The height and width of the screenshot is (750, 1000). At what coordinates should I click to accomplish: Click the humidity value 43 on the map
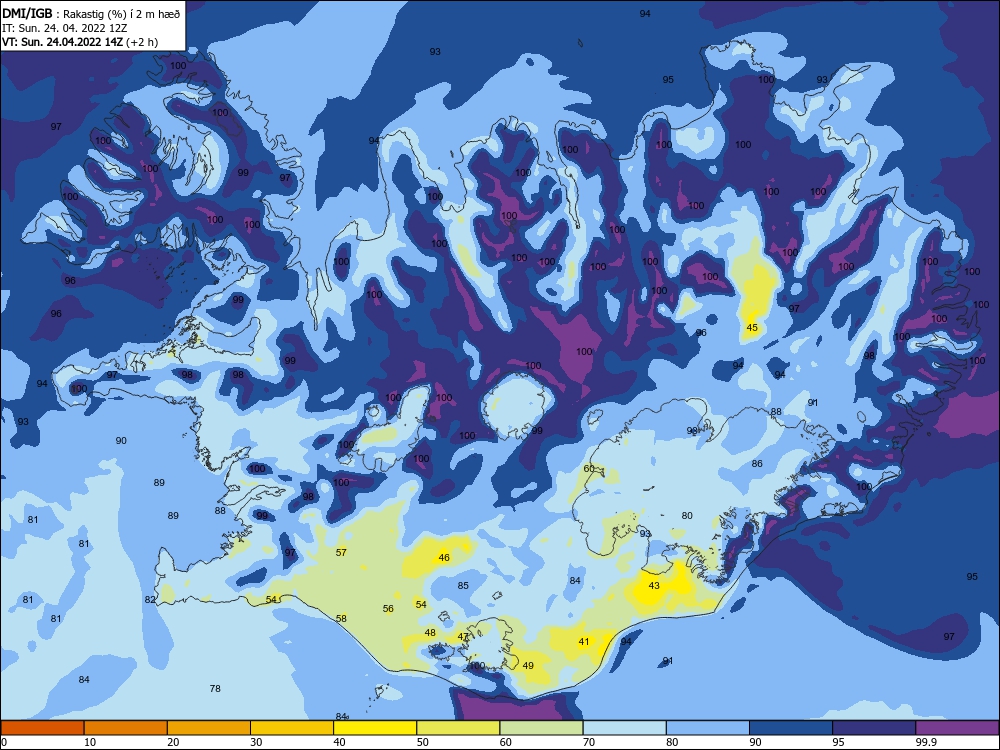pos(654,585)
